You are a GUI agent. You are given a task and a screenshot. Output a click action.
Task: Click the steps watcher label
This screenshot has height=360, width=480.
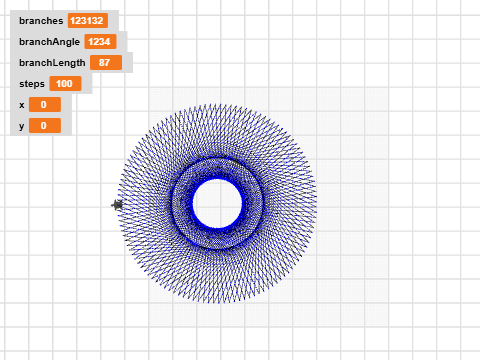32,84
